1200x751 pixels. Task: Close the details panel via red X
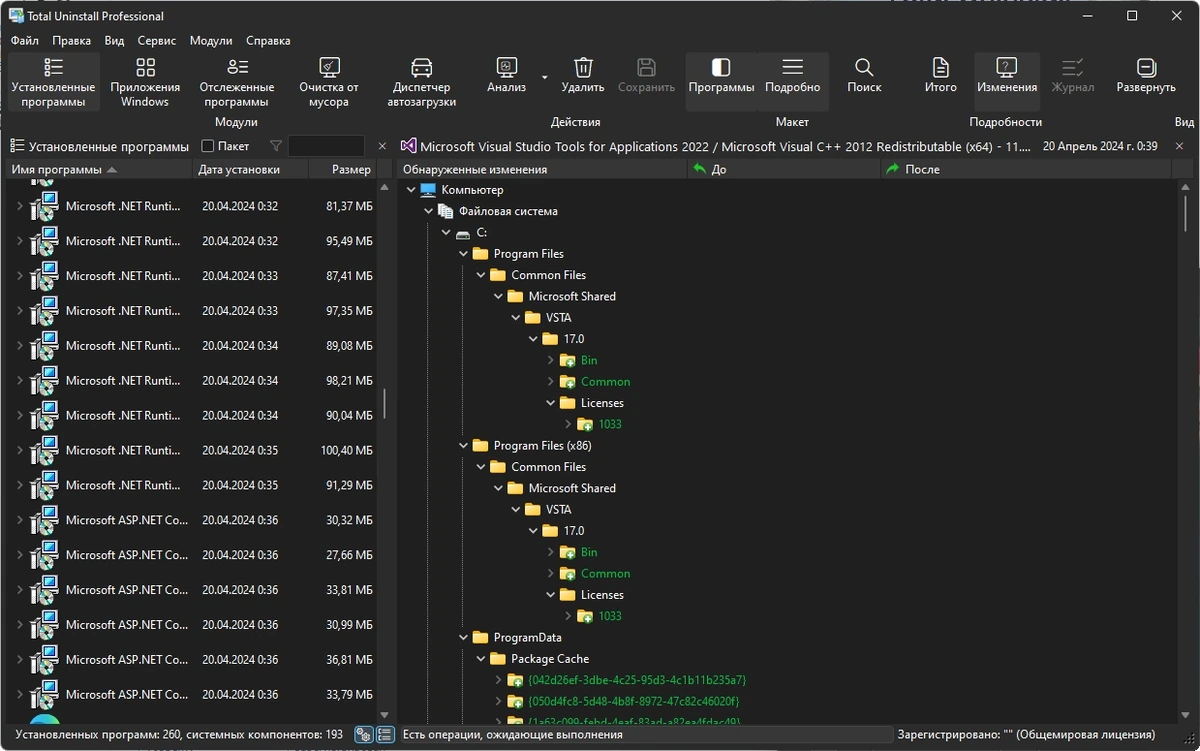pyautogui.click(x=1181, y=146)
